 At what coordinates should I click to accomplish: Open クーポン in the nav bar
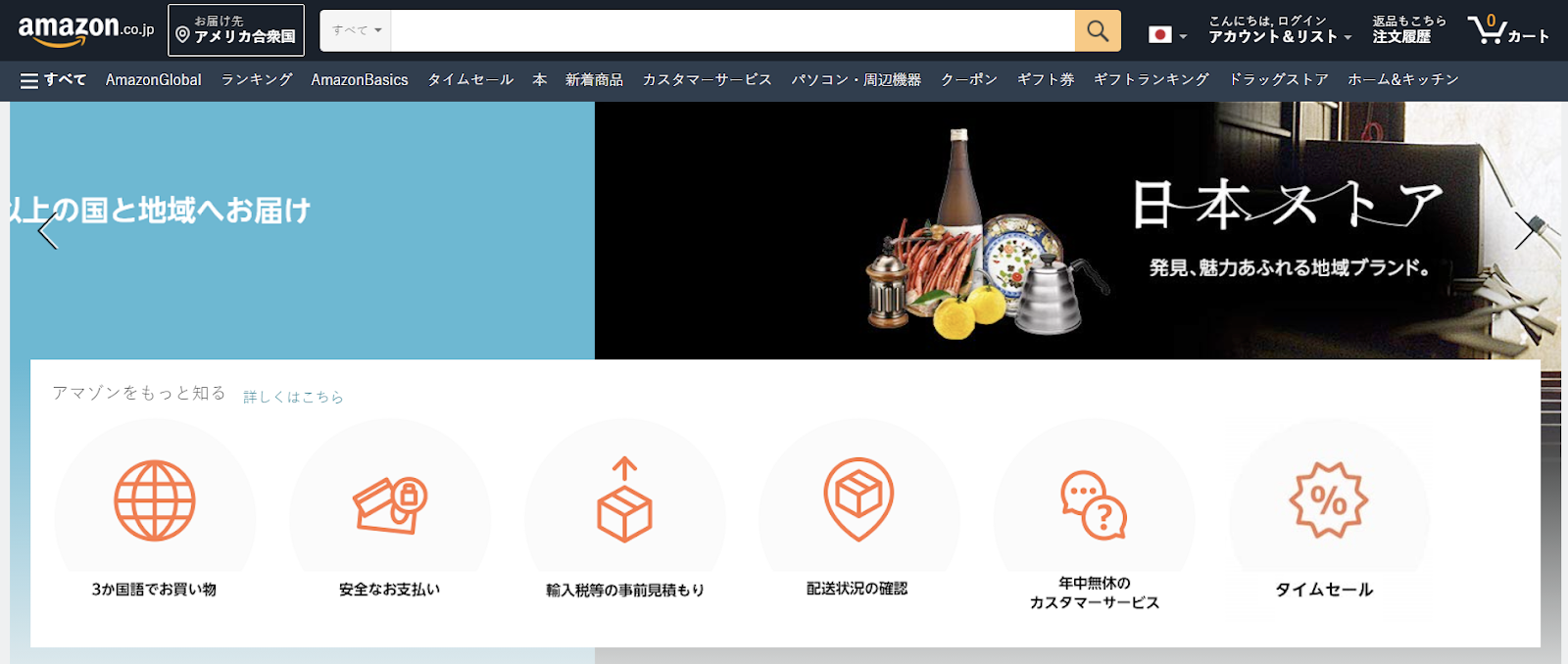969,80
